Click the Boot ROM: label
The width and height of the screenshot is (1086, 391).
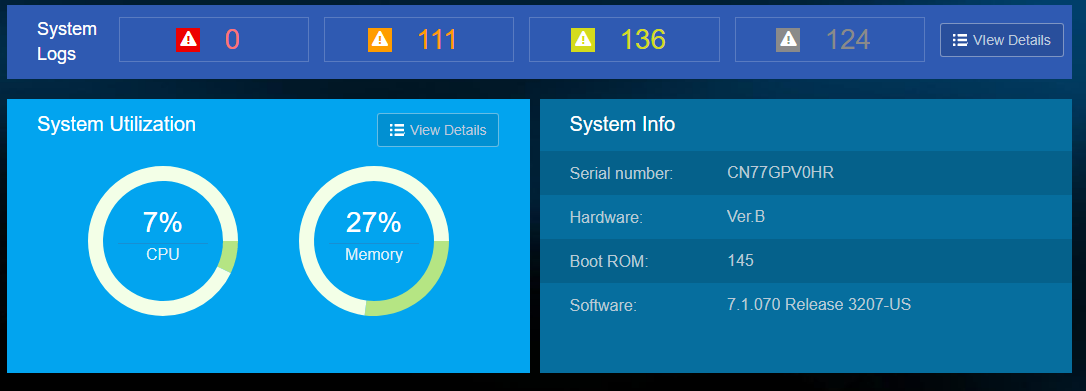[609, 262]
